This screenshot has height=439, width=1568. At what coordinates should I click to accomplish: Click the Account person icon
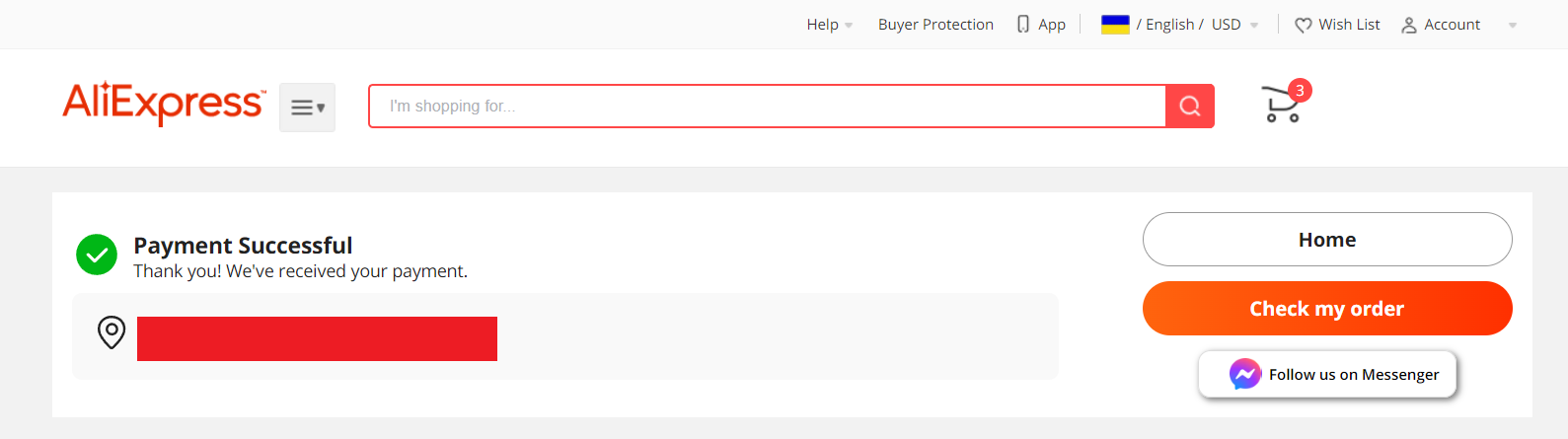point(1409,25)
